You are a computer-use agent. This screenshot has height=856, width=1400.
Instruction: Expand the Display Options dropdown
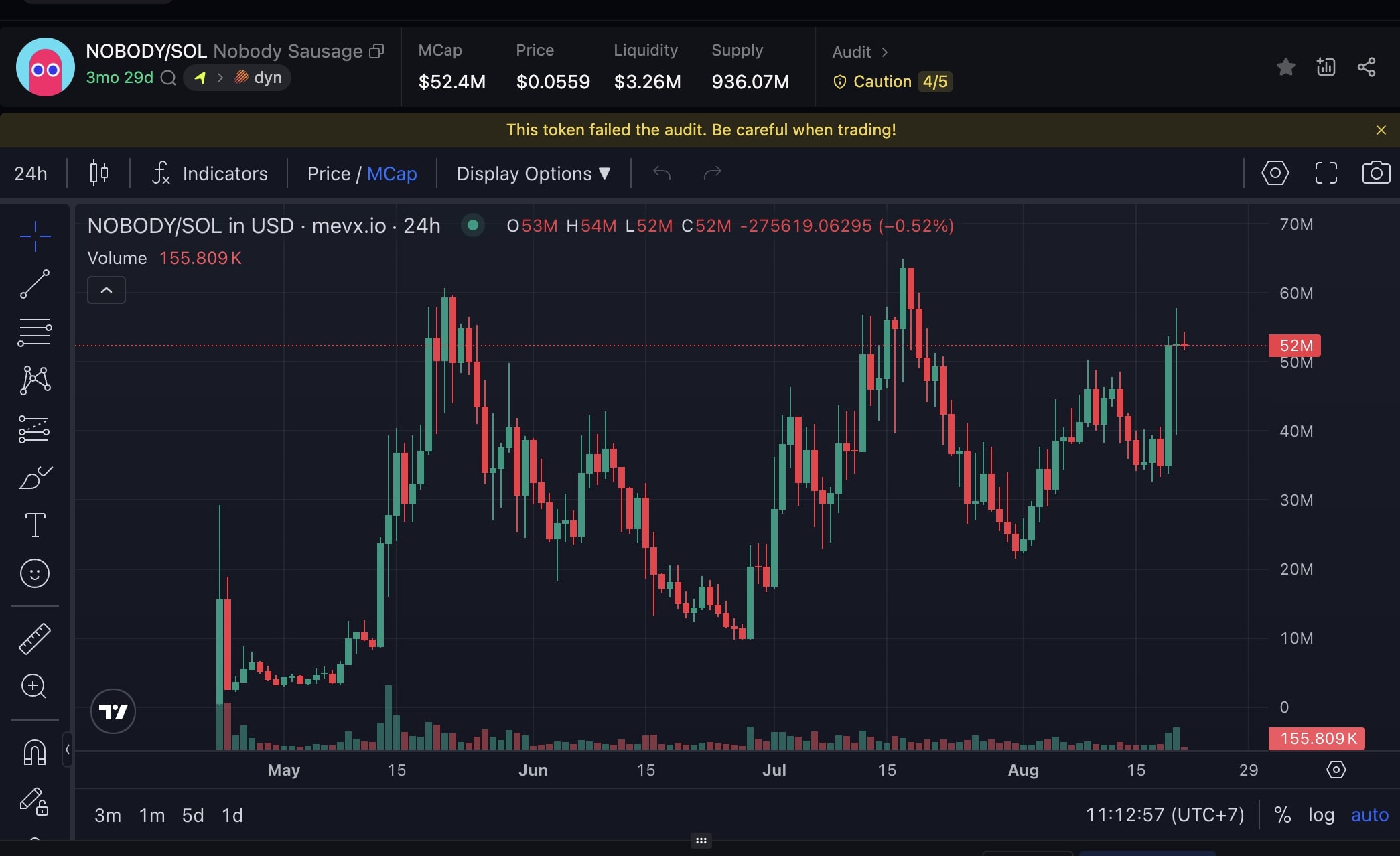coord(533,173)
